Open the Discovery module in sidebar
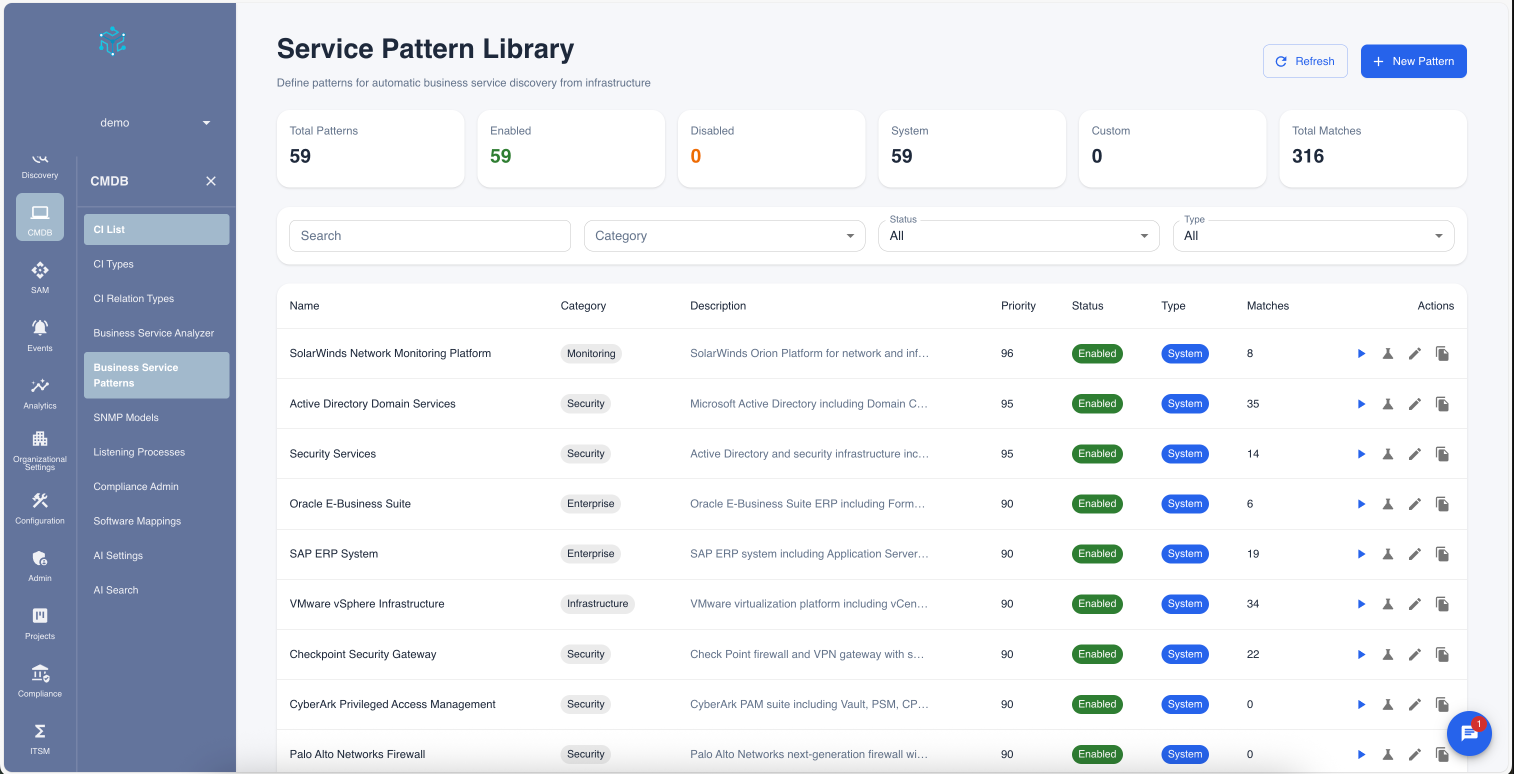Screen dimensions: 1514x774 [x=39, y=165]
